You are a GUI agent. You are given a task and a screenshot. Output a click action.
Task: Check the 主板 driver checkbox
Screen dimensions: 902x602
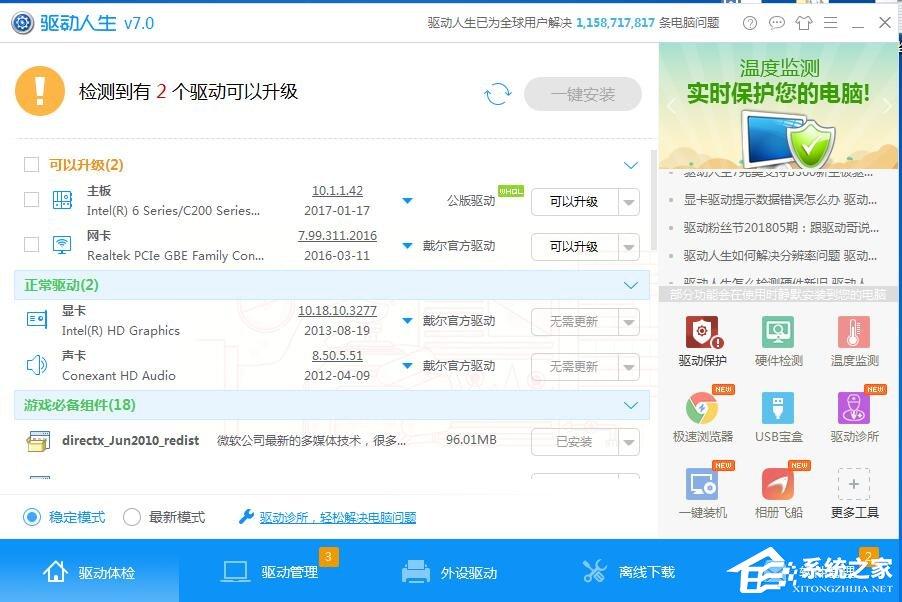(31, 200)
